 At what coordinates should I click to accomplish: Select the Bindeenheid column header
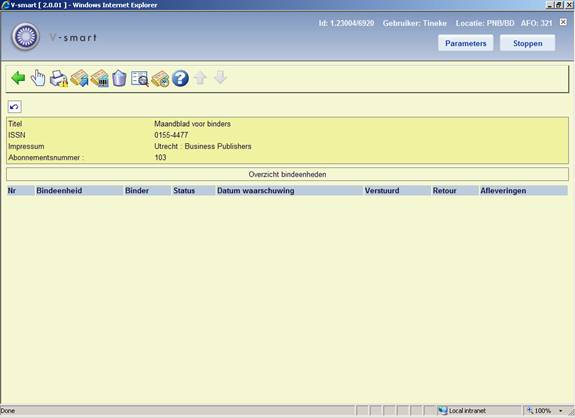(59, 191)
